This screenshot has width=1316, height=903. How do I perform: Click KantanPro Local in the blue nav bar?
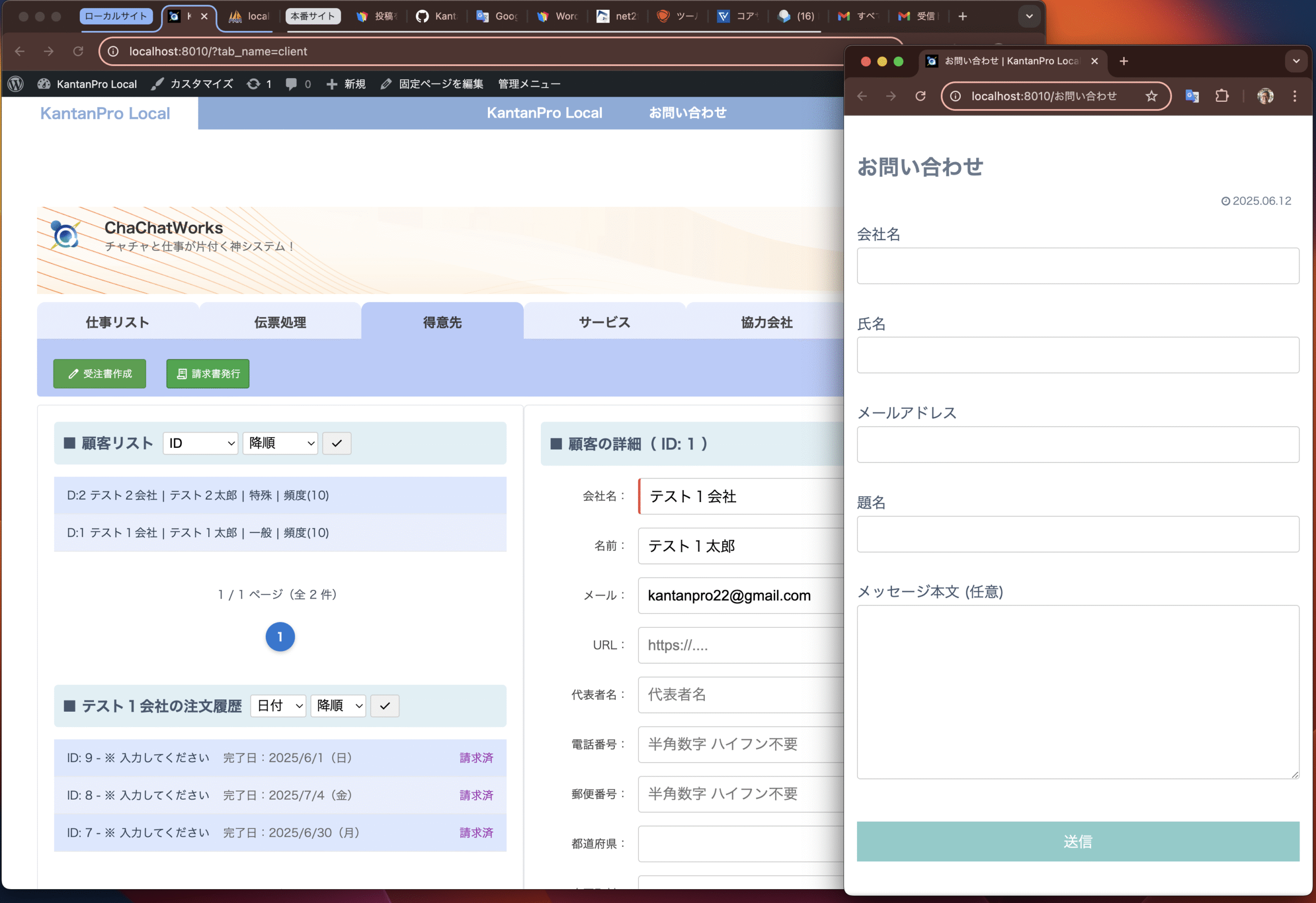(x=544, y=113)
